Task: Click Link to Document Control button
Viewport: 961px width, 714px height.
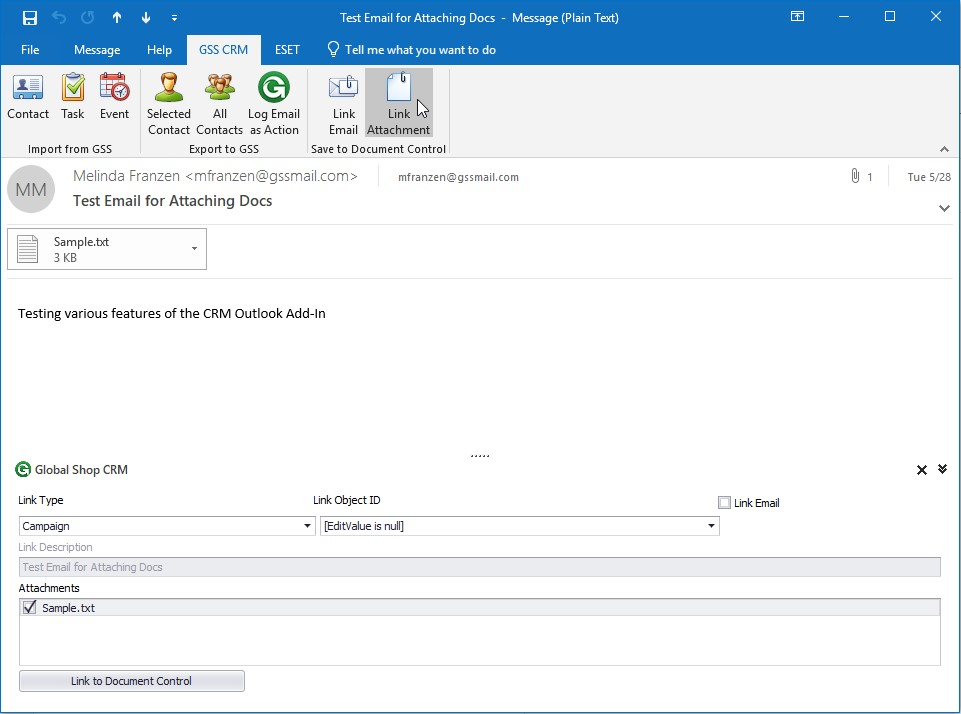Action: click(132, 681)
